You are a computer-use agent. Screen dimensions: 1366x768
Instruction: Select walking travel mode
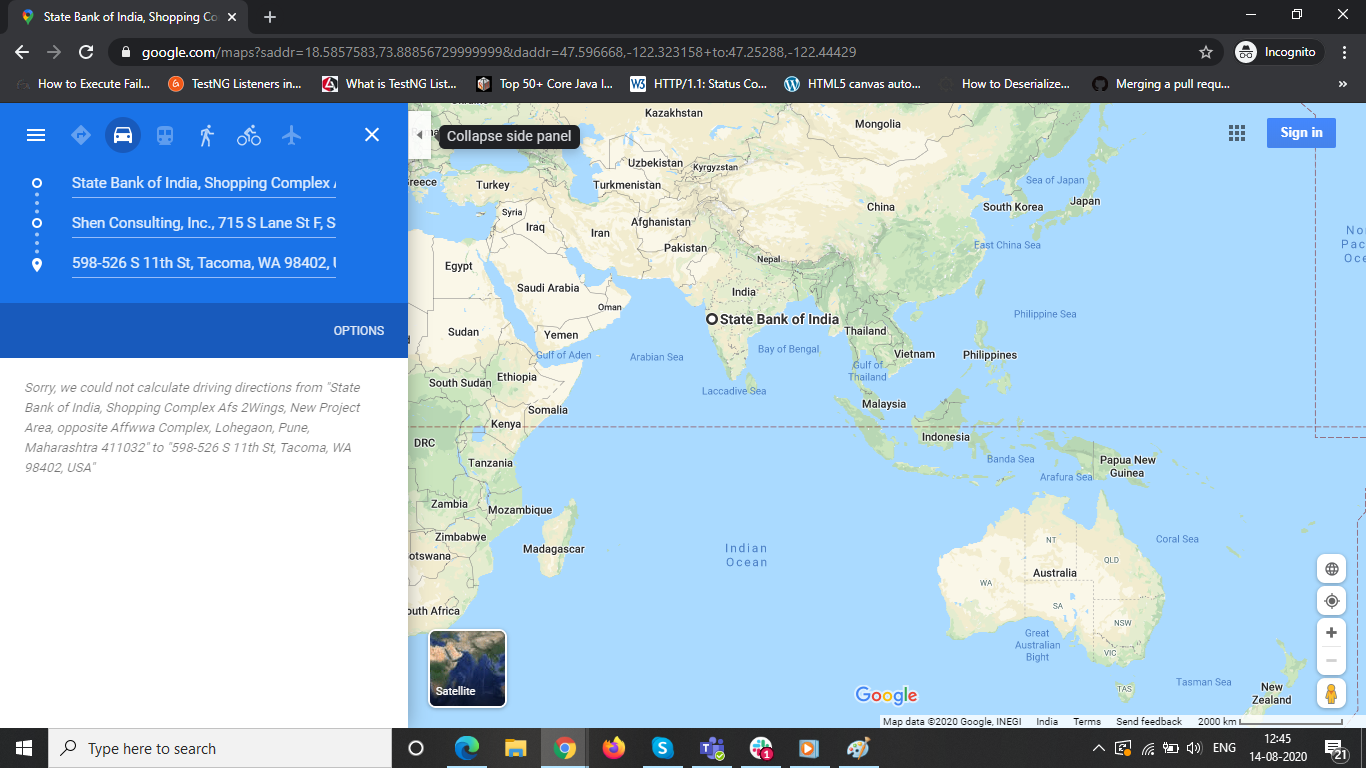207,135
